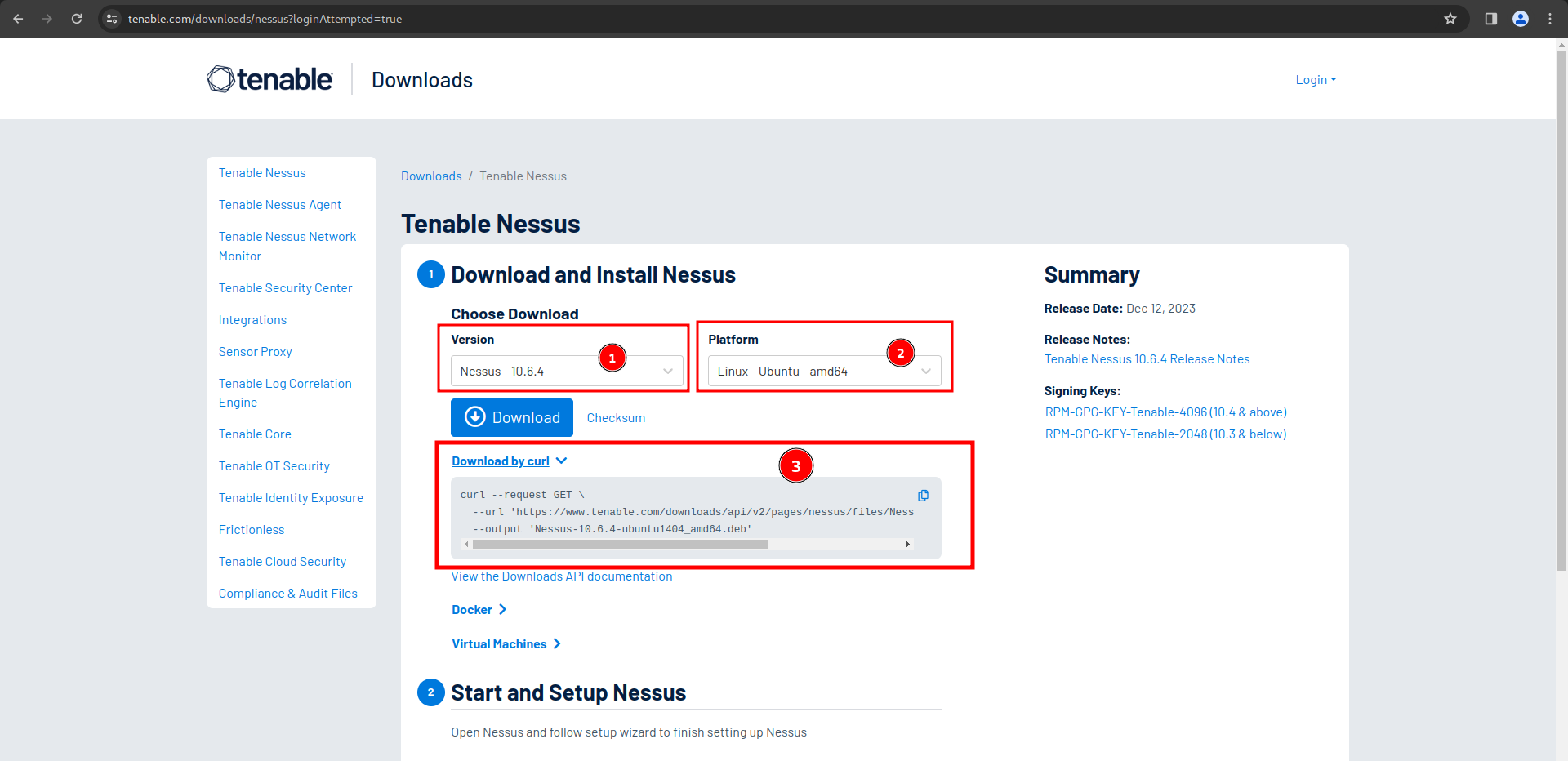Expand the Virtual Machines section

[x=506, y=644]
